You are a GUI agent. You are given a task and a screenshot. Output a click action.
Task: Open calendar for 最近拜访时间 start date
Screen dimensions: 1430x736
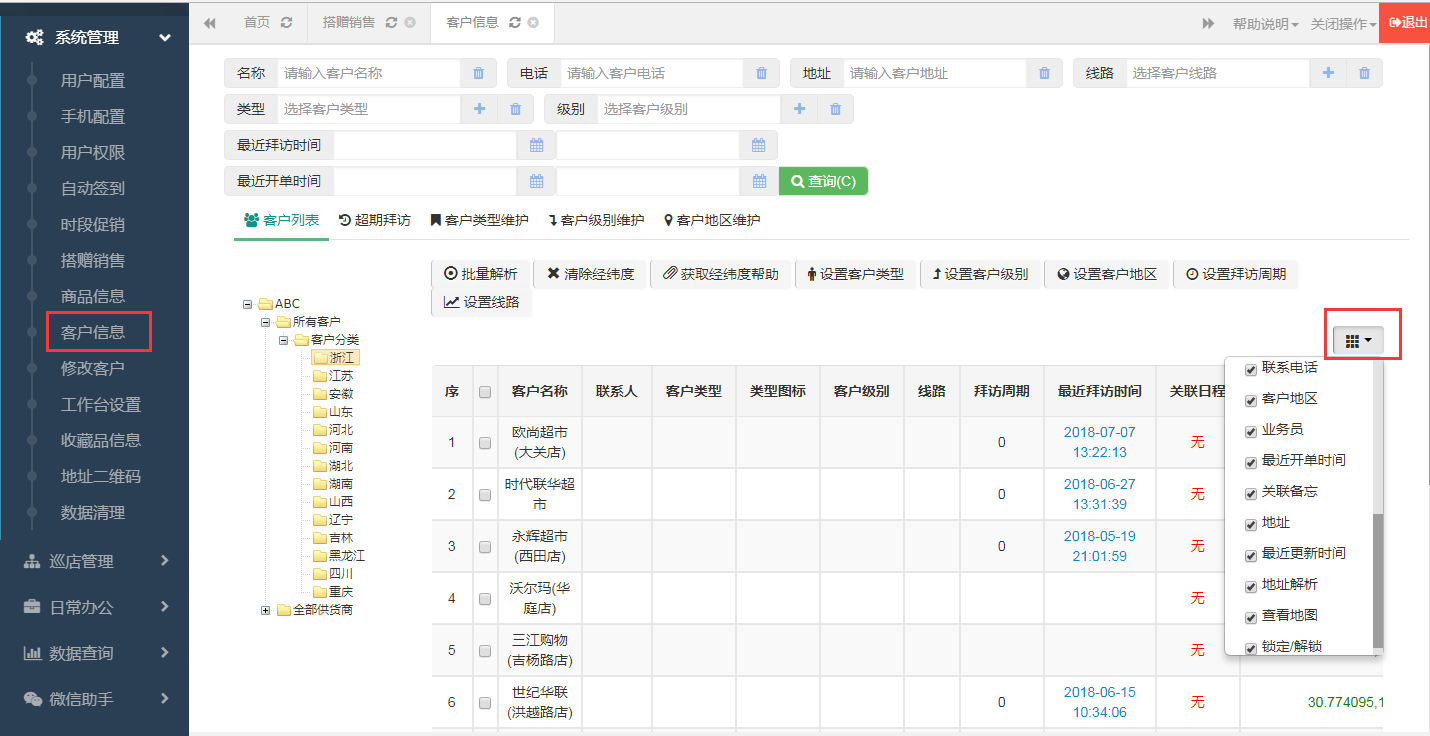(536, 145)
